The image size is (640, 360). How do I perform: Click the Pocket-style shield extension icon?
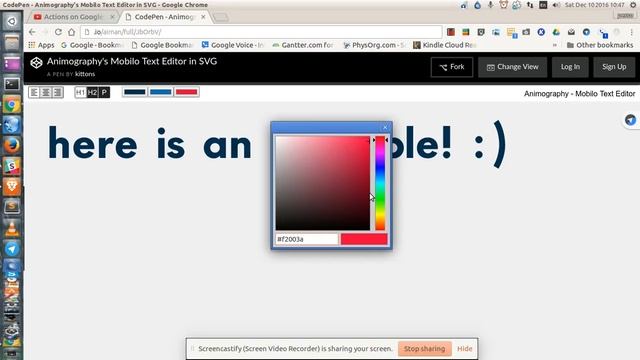point(481,32)
